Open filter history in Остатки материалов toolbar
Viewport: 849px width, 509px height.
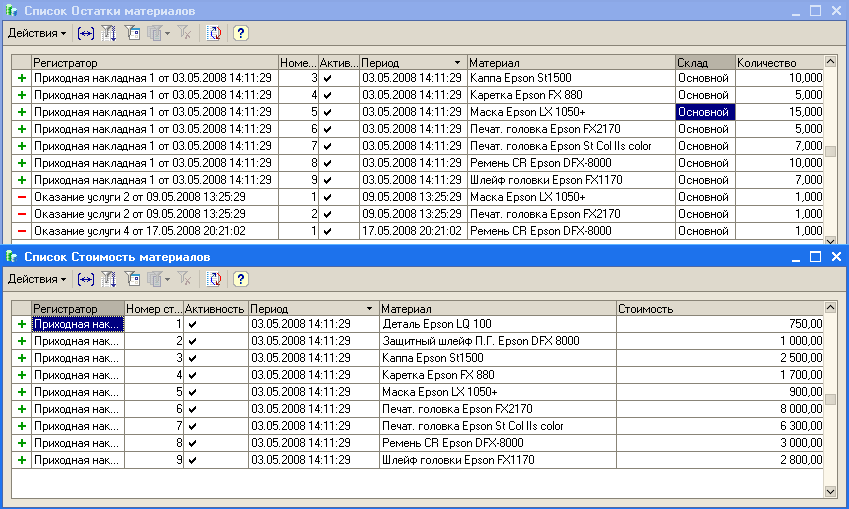click(x=158, y=34)
